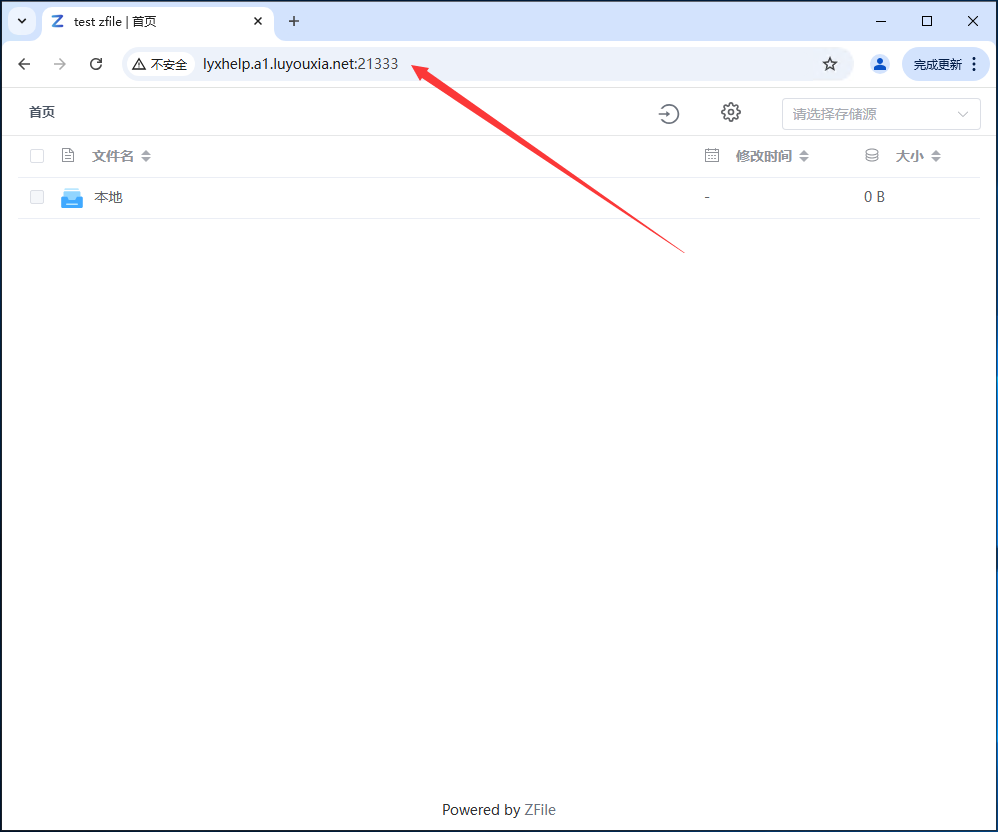Toggle 文件名 column sort order

tap(146, 156)
